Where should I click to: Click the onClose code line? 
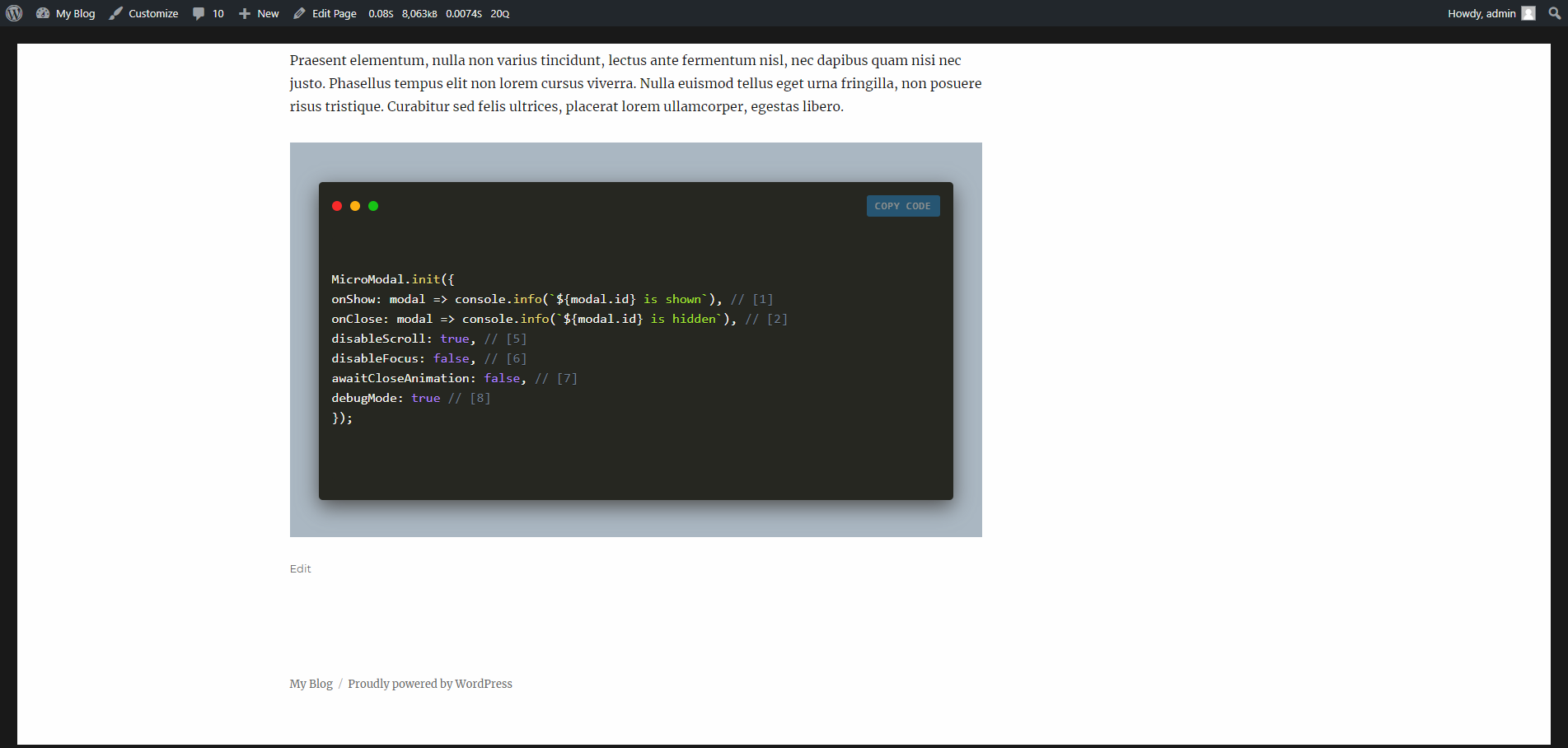[559, 319]
